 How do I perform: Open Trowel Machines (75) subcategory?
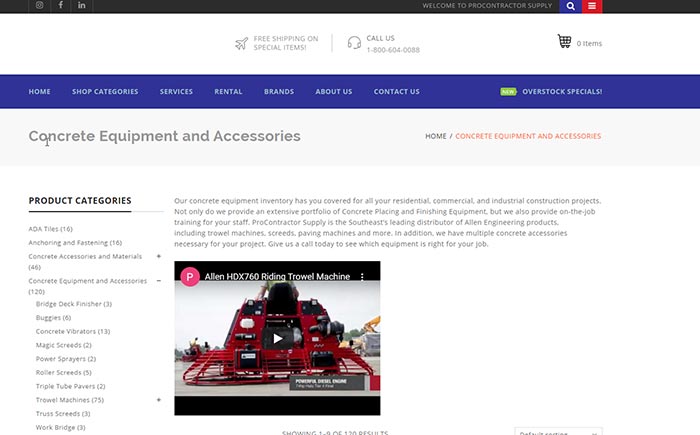click(x=70, y=400)
